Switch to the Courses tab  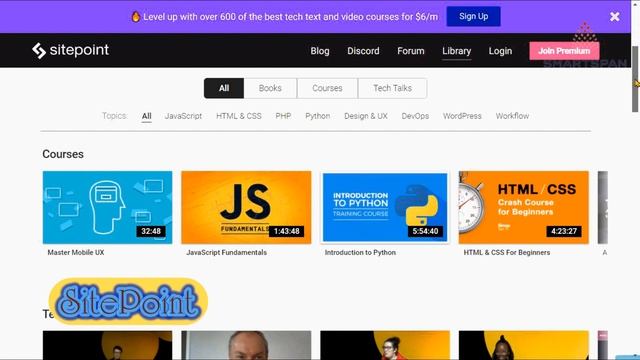pyautogui.click(x=327, y=88)
